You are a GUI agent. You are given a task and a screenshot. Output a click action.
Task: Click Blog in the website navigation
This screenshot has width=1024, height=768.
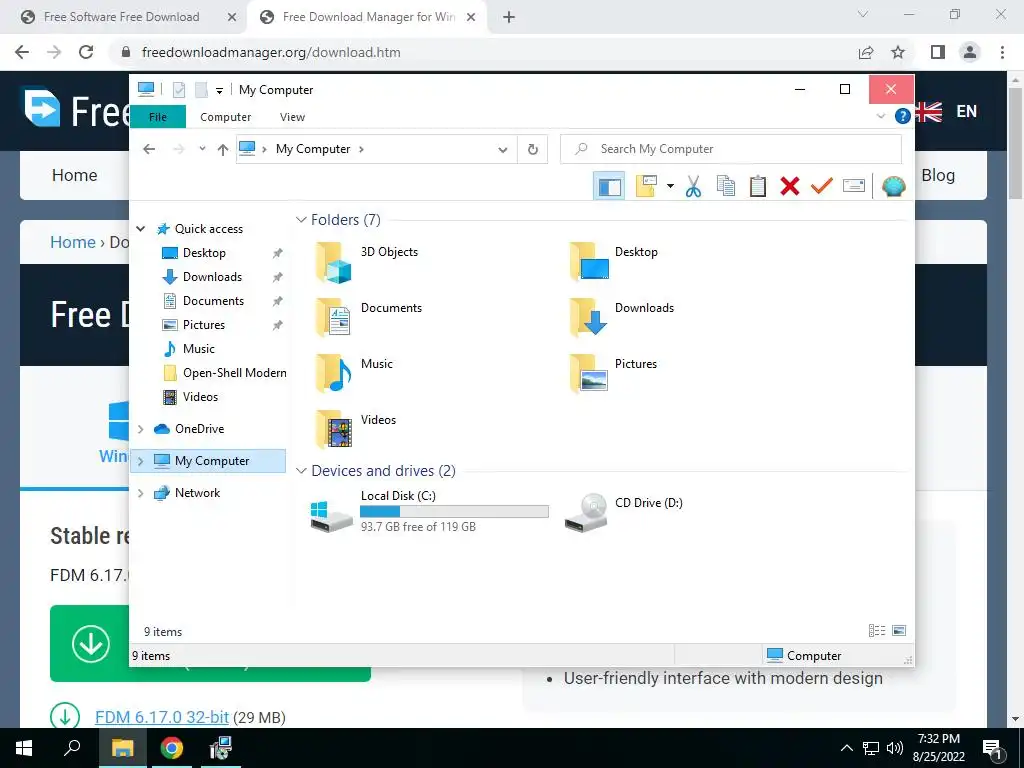click(938, 175)
